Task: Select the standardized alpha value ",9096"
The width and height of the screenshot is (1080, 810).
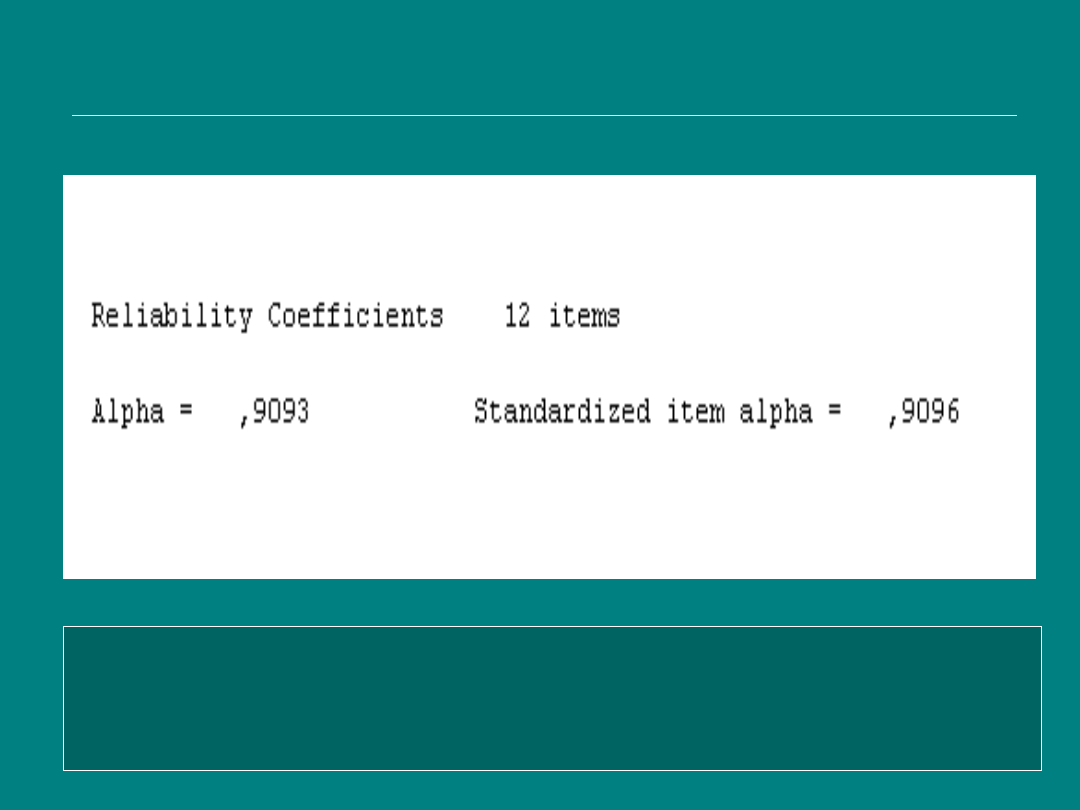Action: click(923, 412)
